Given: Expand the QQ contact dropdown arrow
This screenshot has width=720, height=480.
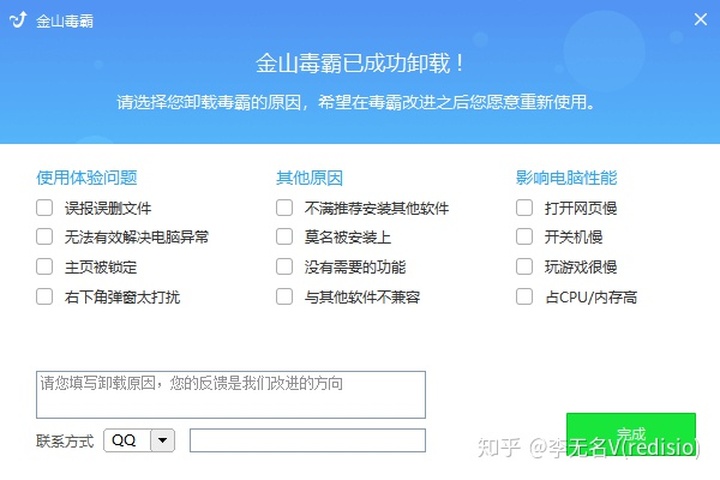Looking at the screenshot, I should pos(163,440).
